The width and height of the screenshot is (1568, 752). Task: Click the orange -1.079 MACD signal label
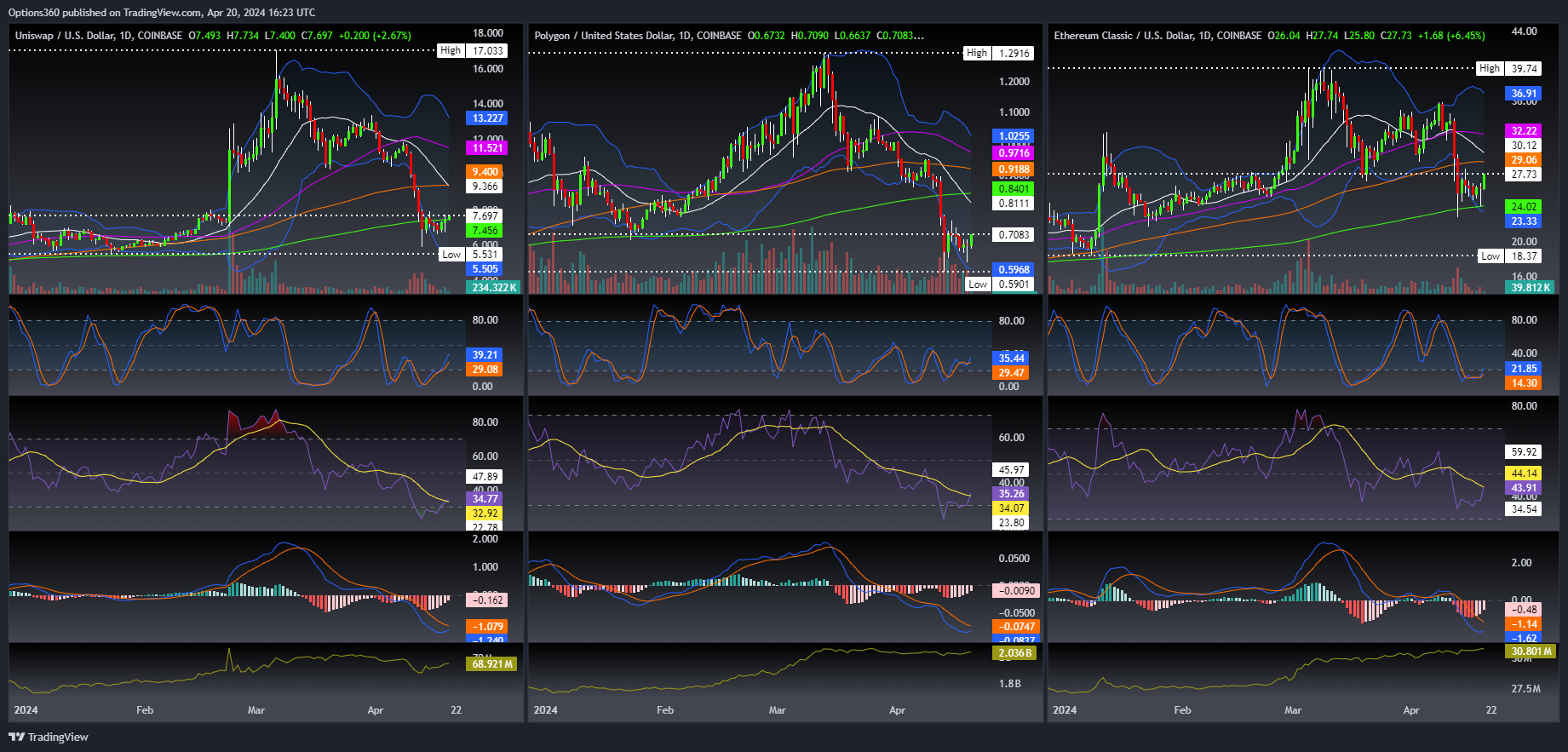click(487, 627)
